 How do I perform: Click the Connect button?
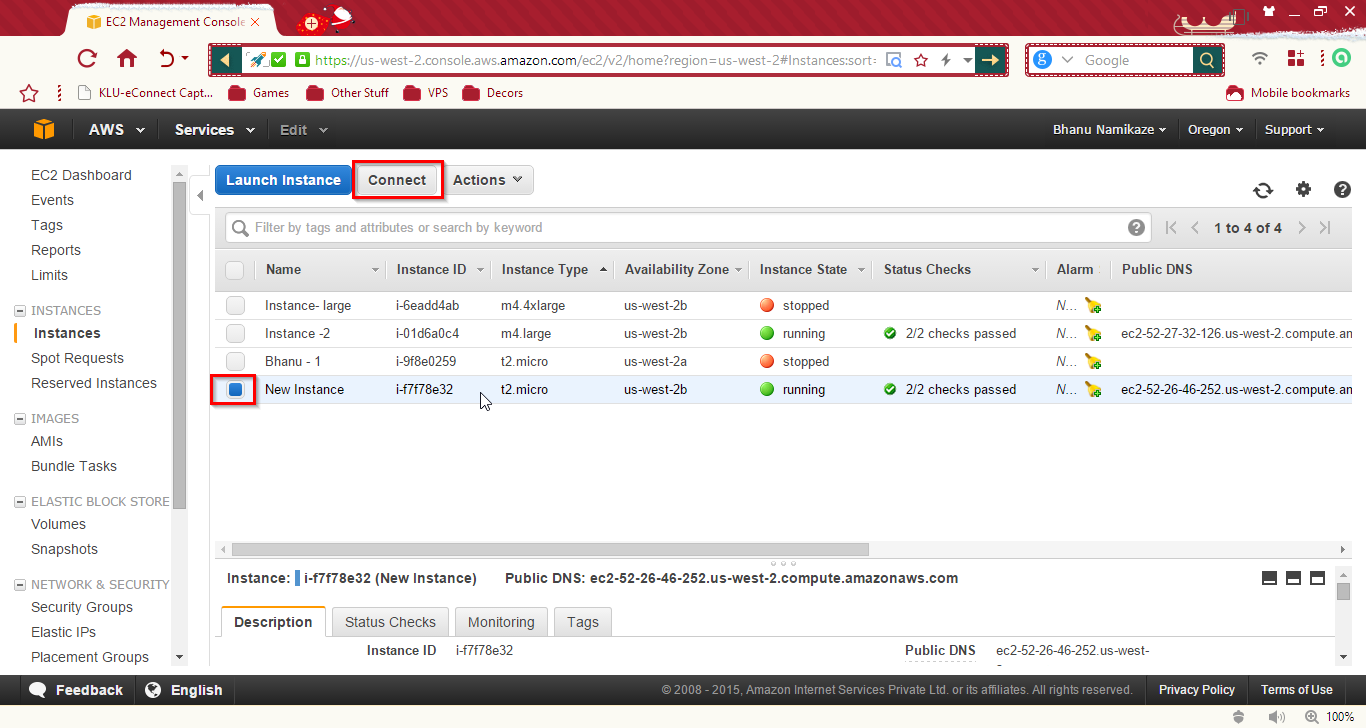(397, 180)
